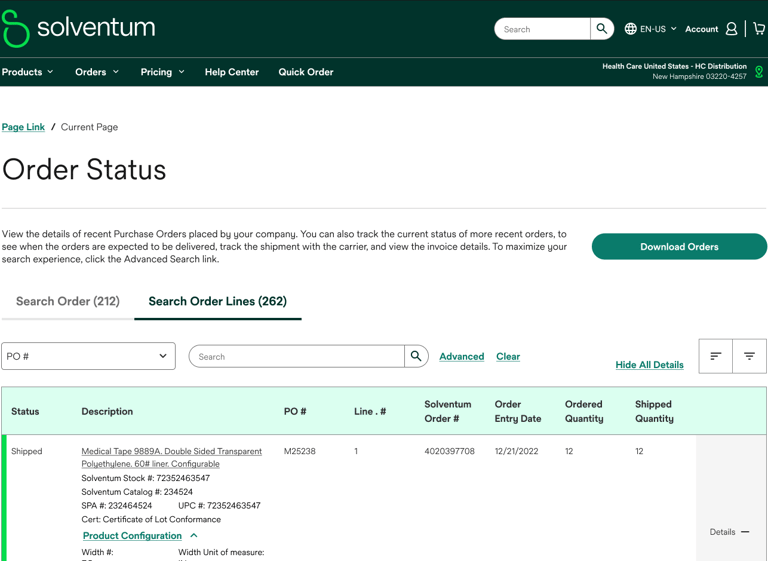Click Health Care United States - HC Distribution text
Screen dimensions: 768x561
point(674,66)
